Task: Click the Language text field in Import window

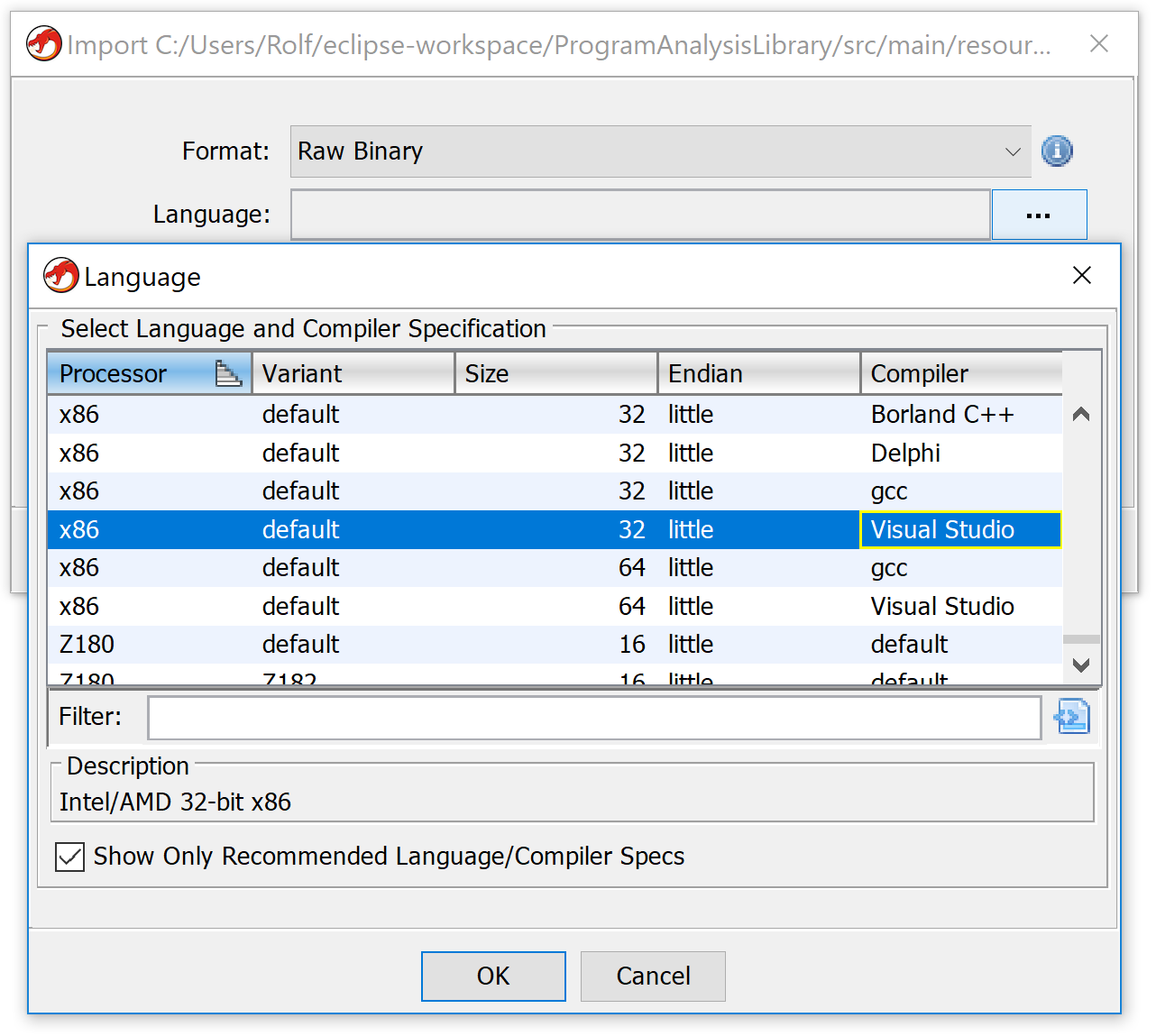Action: [x=640, y=215]
